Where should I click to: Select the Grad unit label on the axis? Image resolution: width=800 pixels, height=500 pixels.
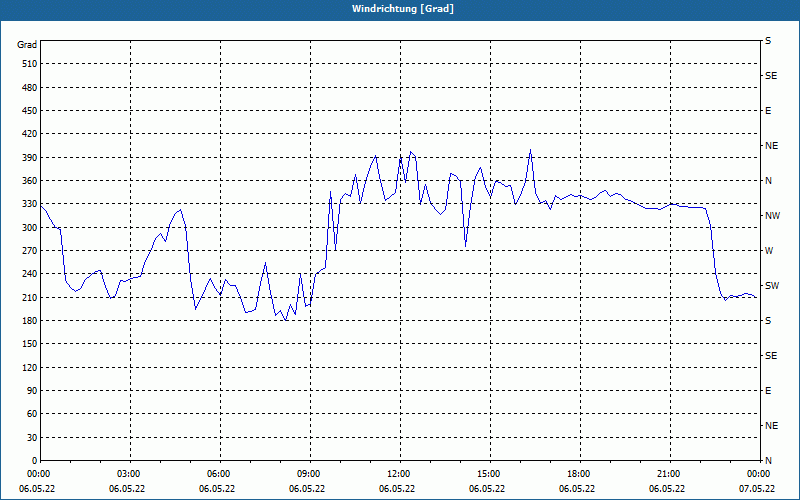pos(27,45)
